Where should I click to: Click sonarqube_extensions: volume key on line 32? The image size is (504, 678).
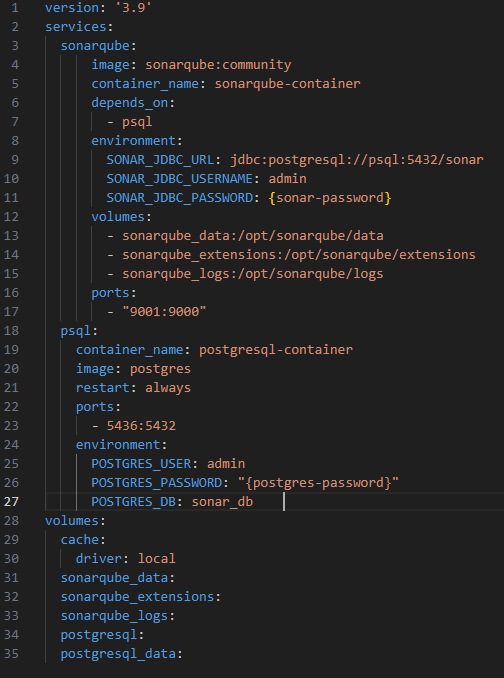pyautogui.click(x=141, y=597)
